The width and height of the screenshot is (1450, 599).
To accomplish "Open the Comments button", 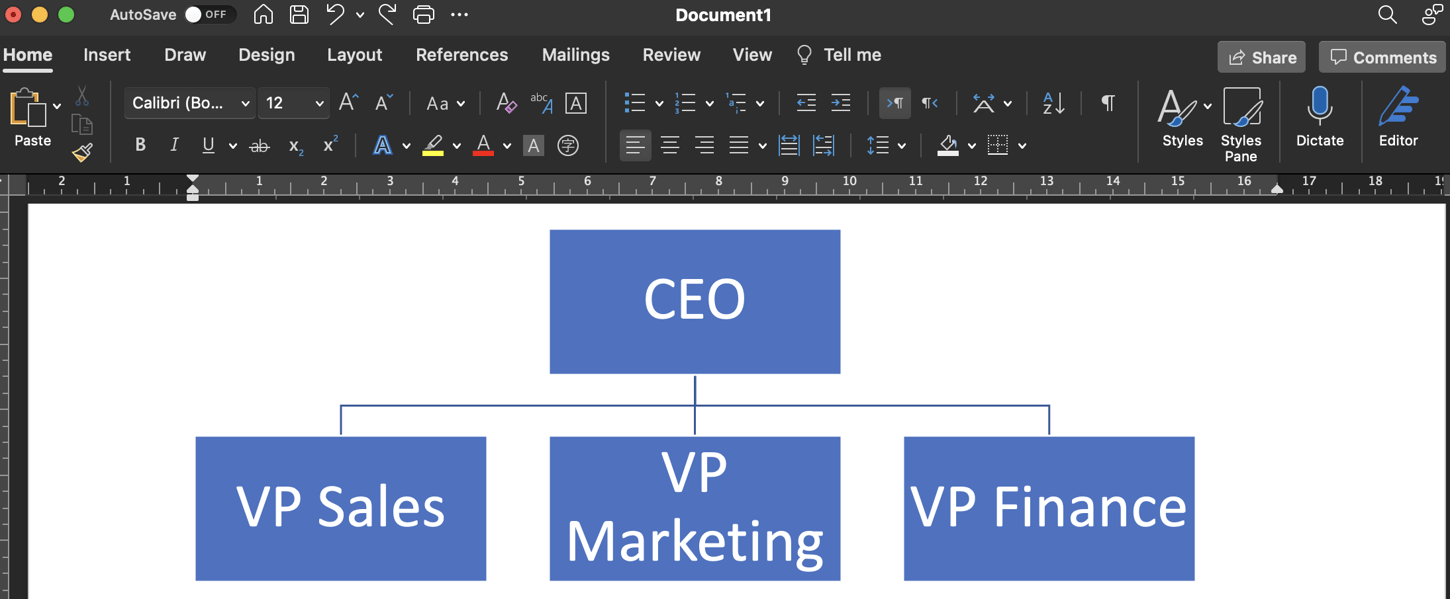I will pos(1383,57).
